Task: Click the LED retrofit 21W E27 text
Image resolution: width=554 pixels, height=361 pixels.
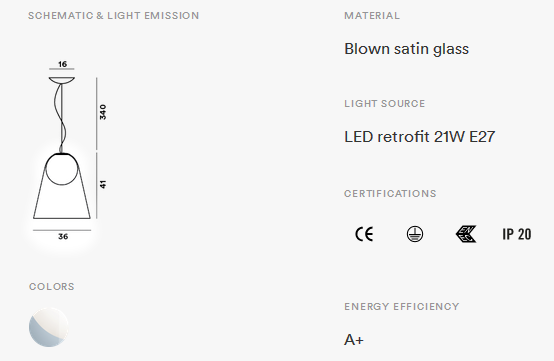Action: click(420, 137)
